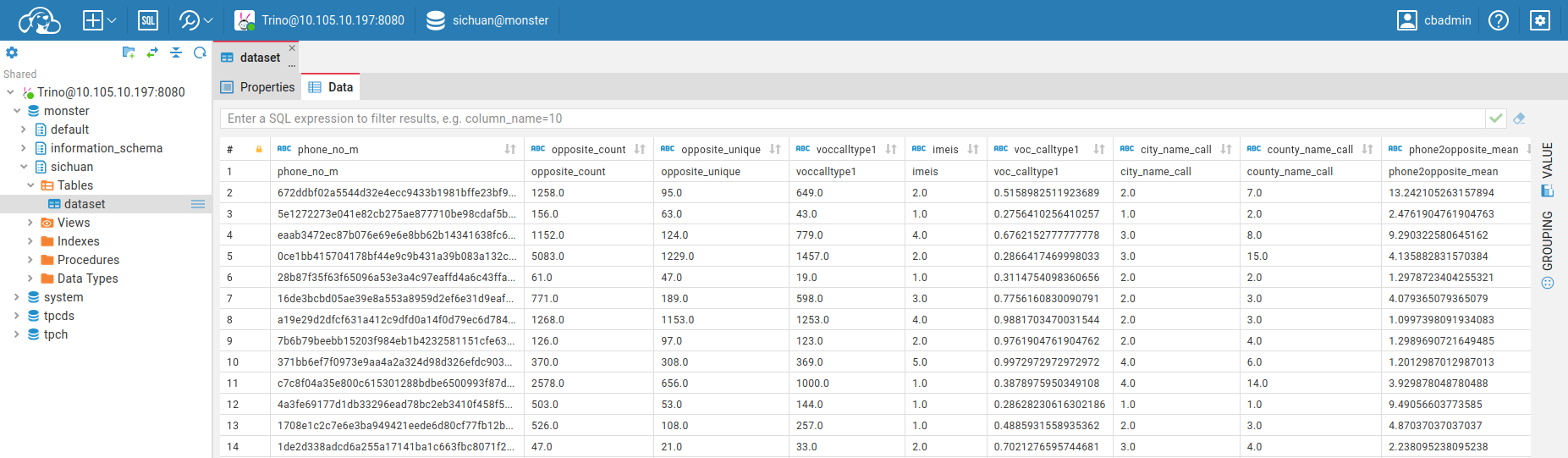This screenshot has height=458, width=1568.
Task: Open the help question mark icon
Action: coord(1499,20)
